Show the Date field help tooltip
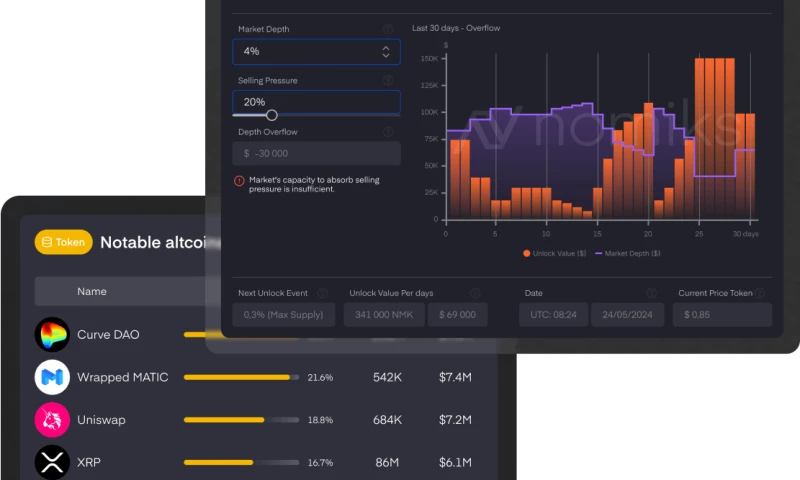Screen dimensions: 800x480 [x=651, y=293]
